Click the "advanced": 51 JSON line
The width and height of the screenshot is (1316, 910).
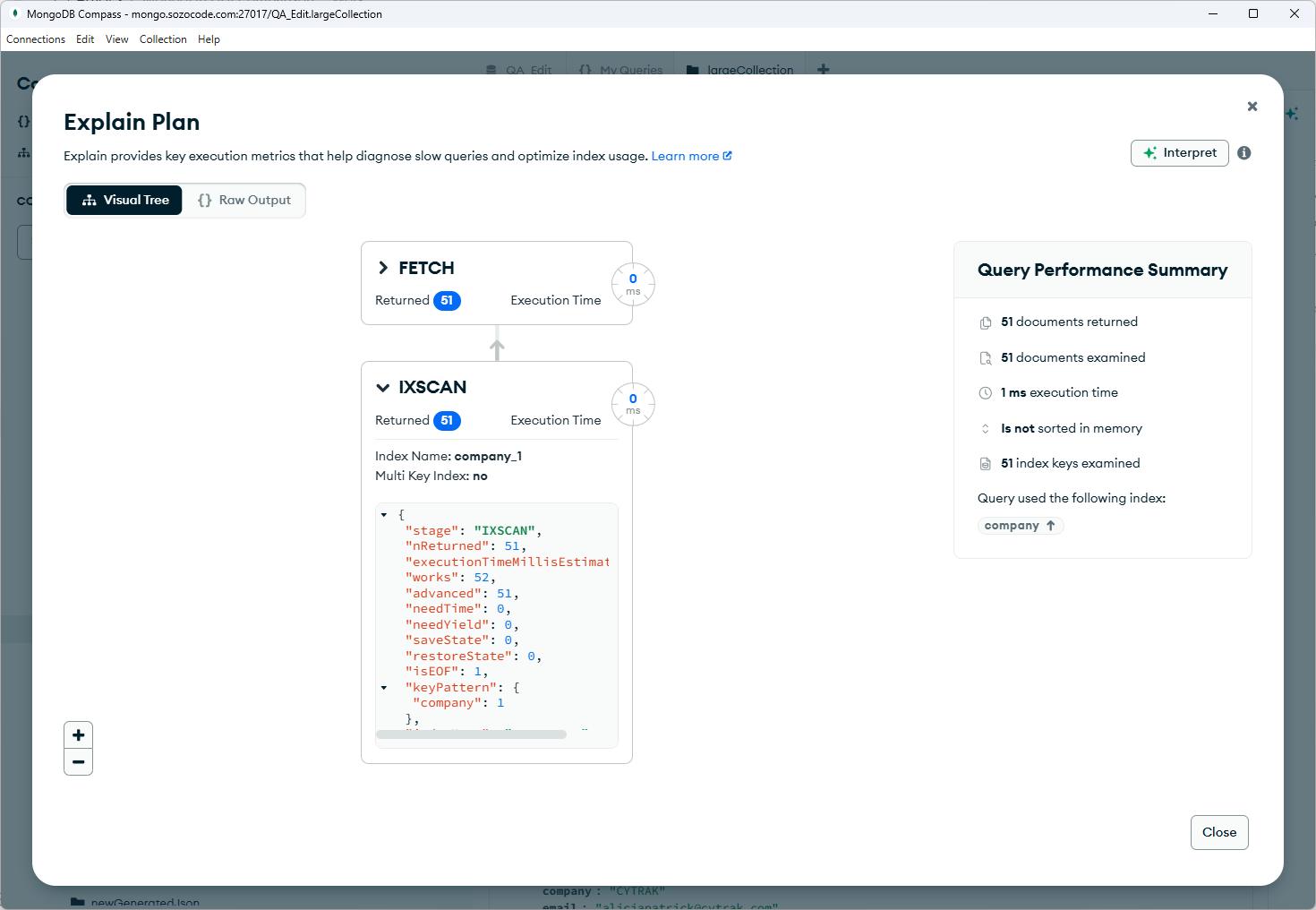[462, 594]
